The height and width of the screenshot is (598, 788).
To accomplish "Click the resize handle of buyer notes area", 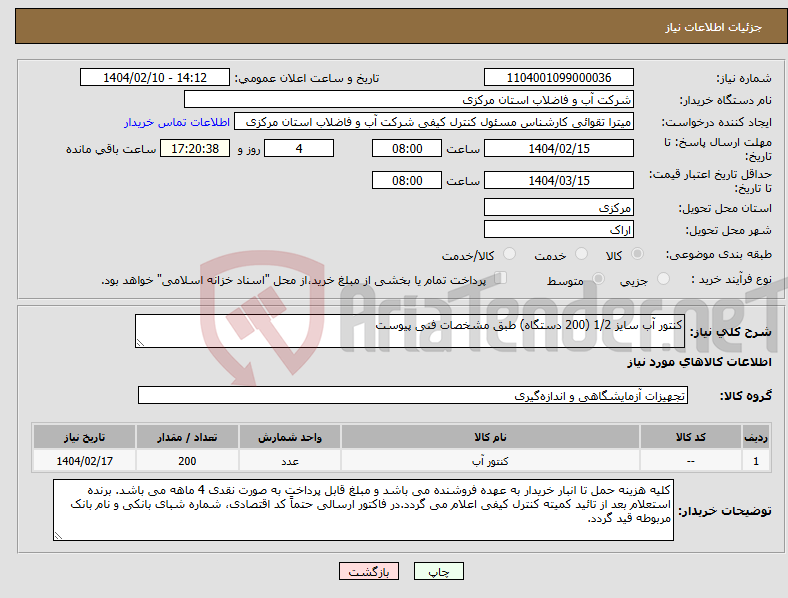I will [58, 536].
